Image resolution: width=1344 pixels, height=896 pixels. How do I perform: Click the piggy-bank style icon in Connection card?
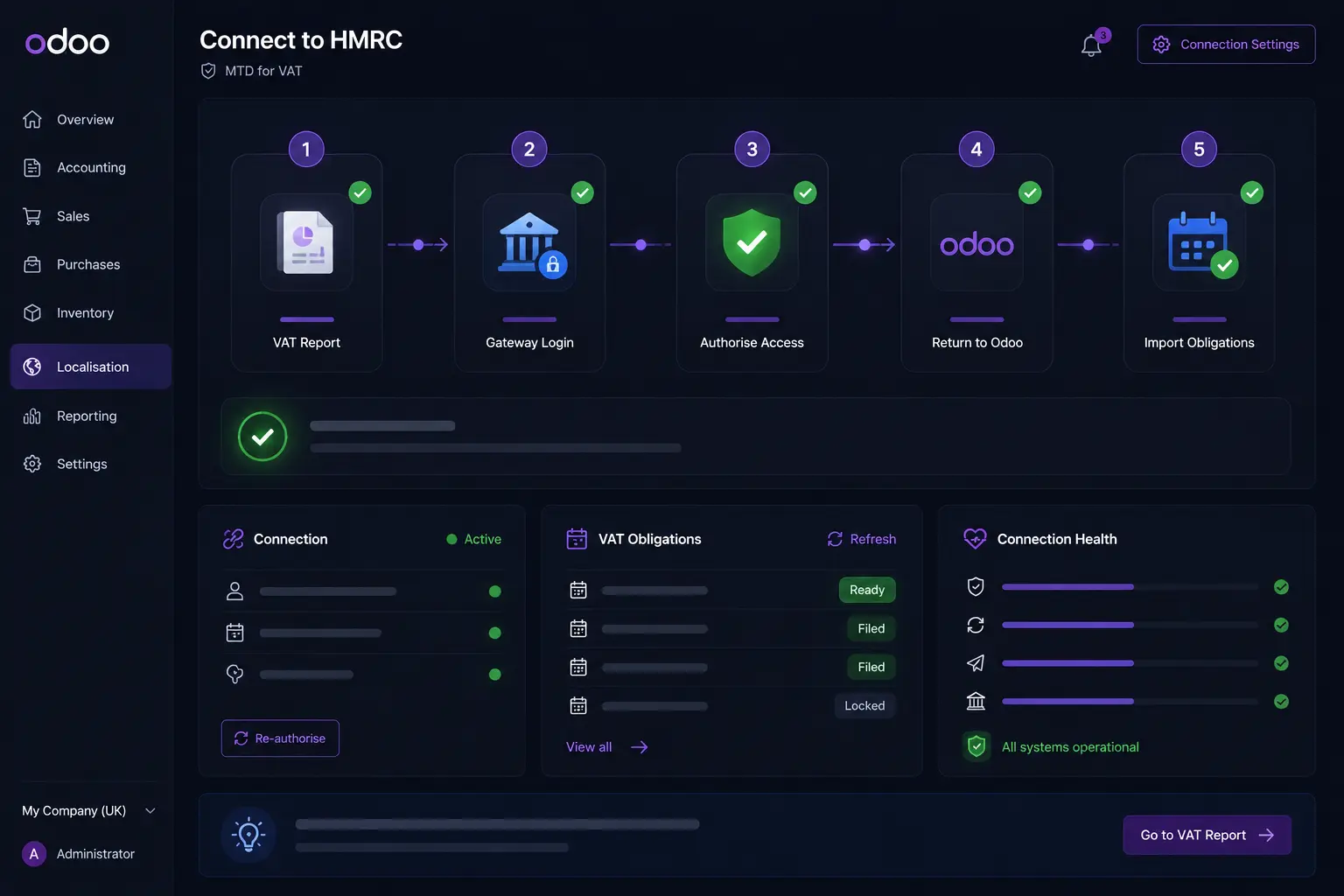234,674
